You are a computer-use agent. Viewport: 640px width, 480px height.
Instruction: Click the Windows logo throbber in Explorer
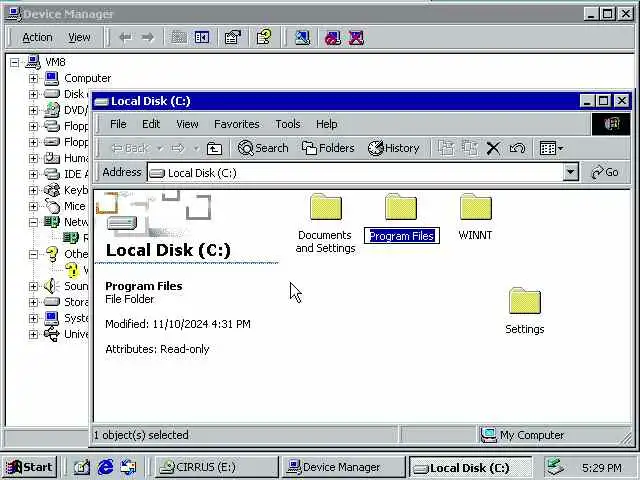click(611, 124)
